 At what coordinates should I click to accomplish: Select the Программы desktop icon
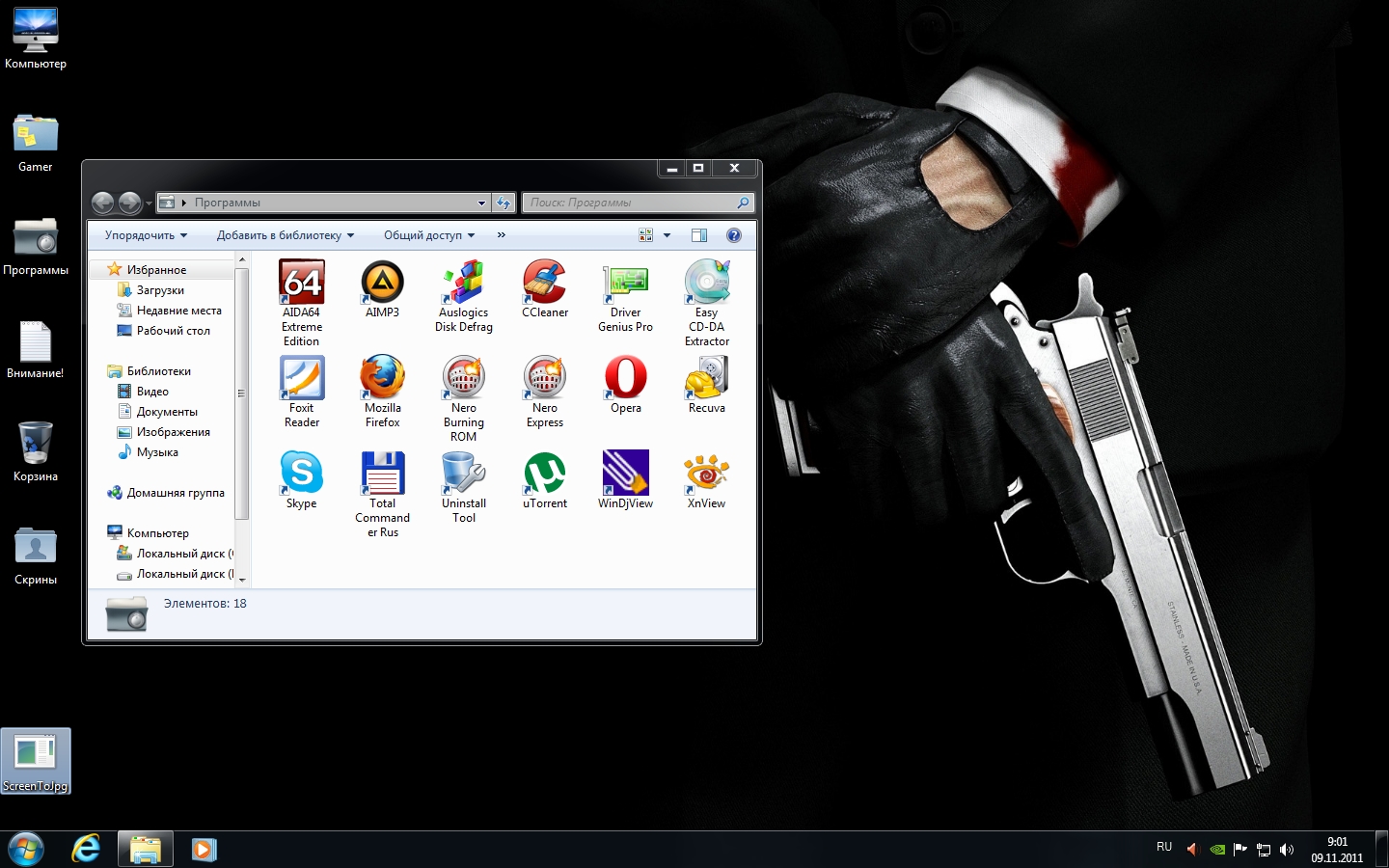[x=36, y=245]
